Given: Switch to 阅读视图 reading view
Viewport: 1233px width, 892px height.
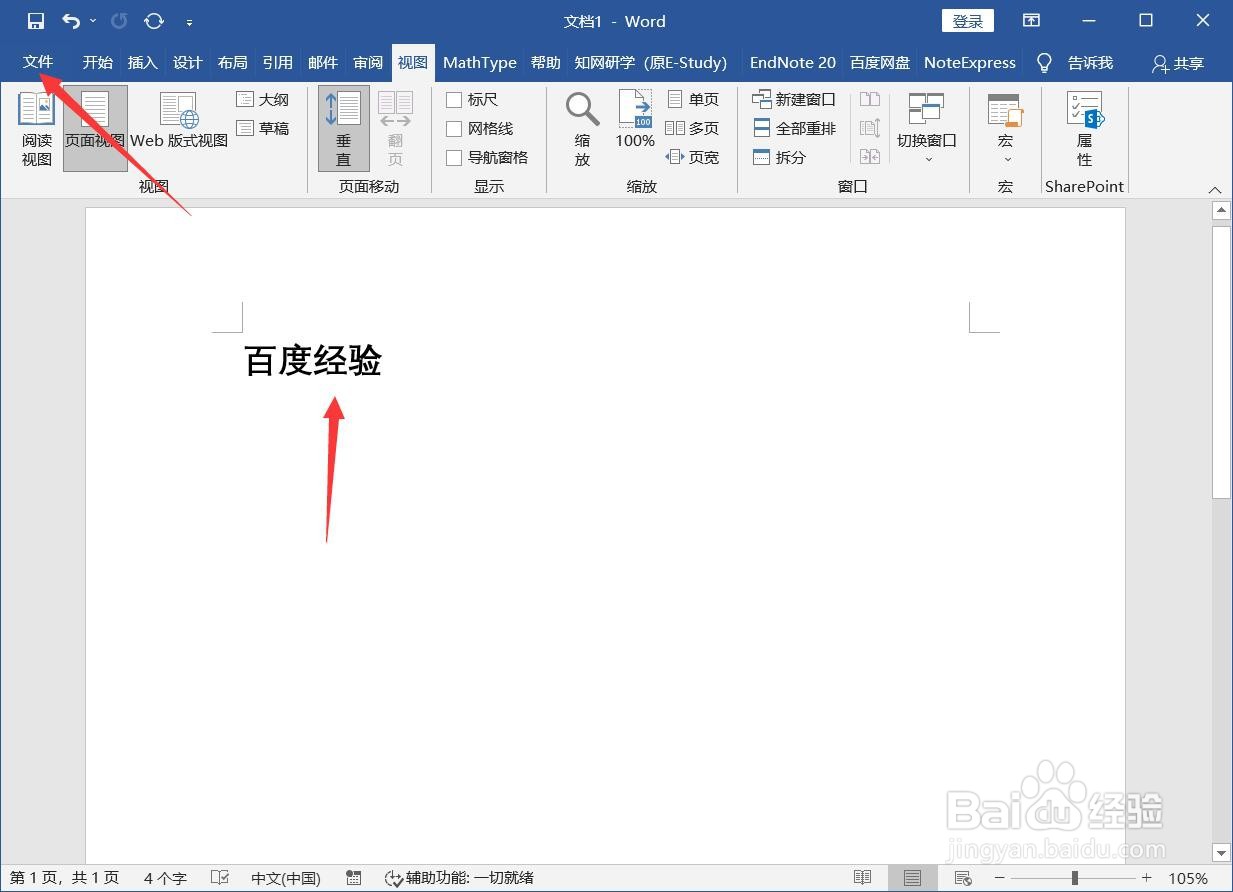Looking at the screenshot, I should point(37,129).
